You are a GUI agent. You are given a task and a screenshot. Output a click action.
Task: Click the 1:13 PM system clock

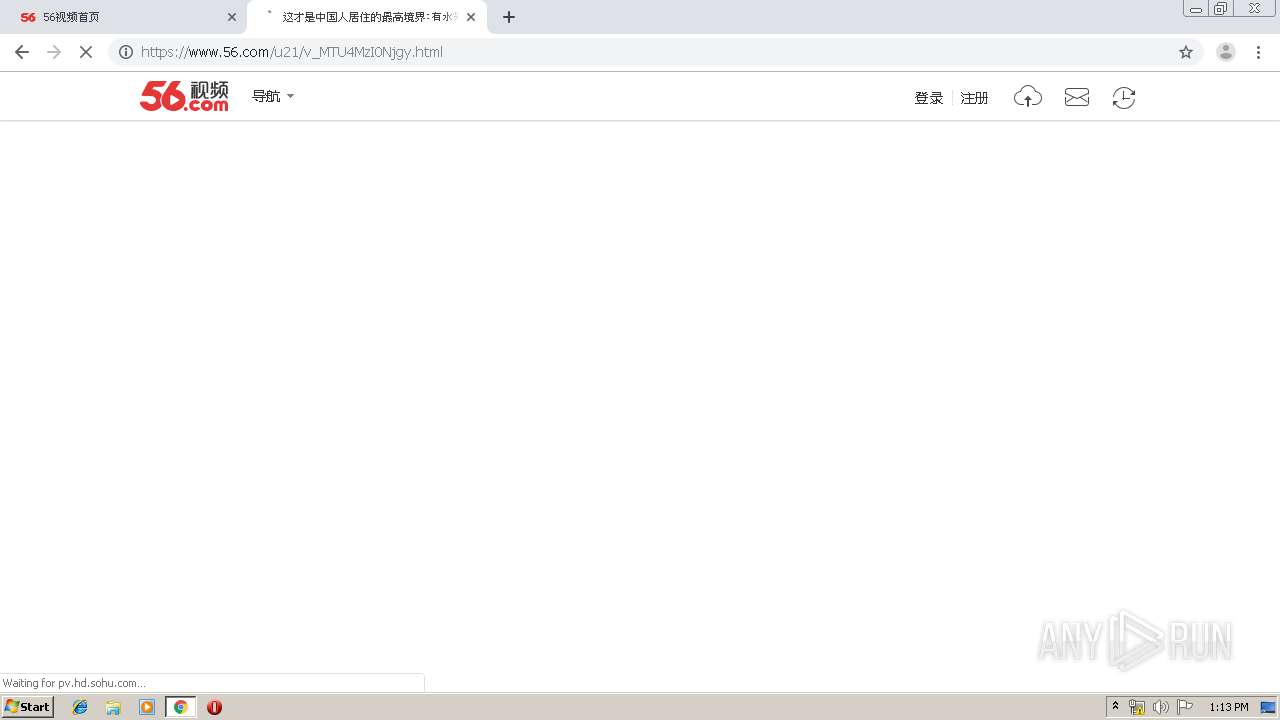[x=1229, y=707]
